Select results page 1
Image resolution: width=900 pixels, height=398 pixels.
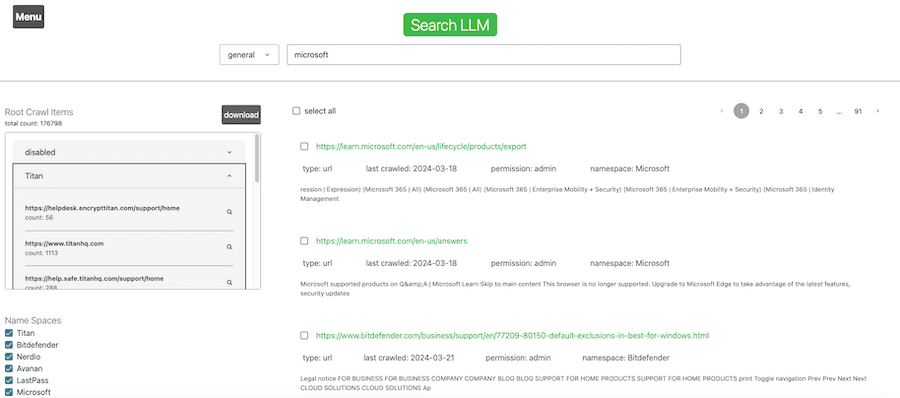742,111
